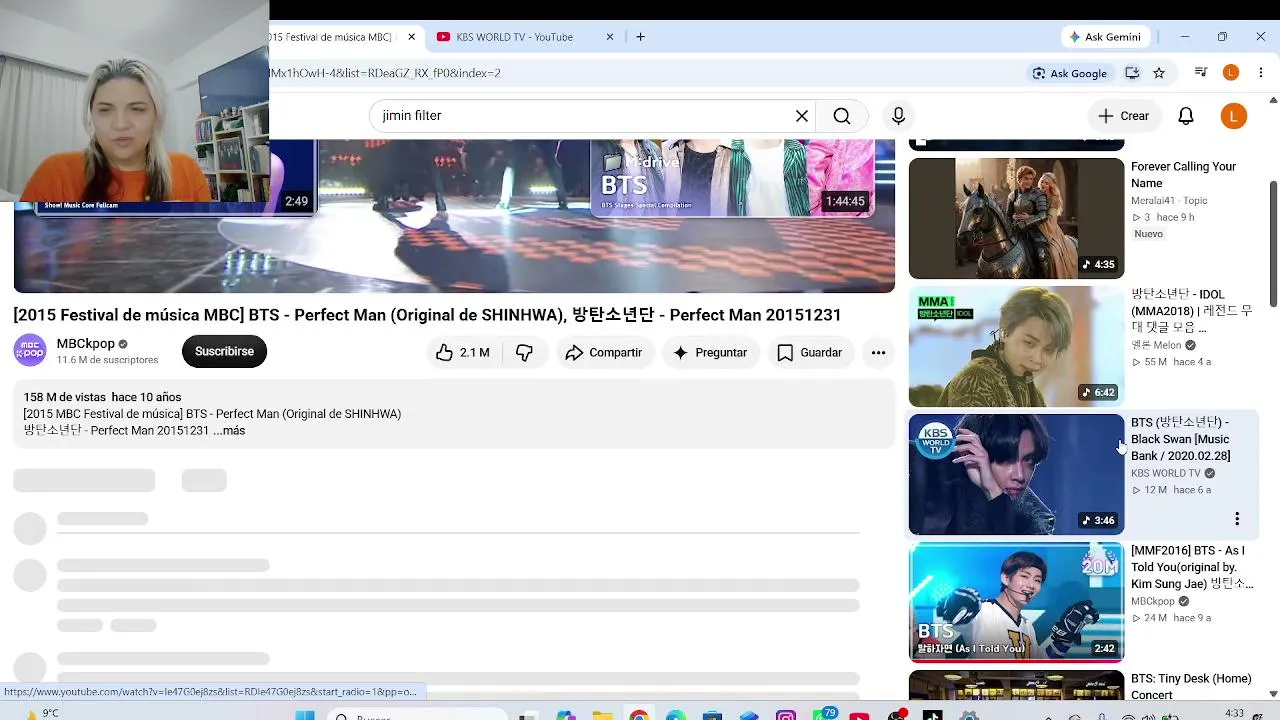Open the [MMF2016] BTS - As I Told You title
Image resolution: width=1280 pixels, height=720 pixels.
click(1192, 567)
